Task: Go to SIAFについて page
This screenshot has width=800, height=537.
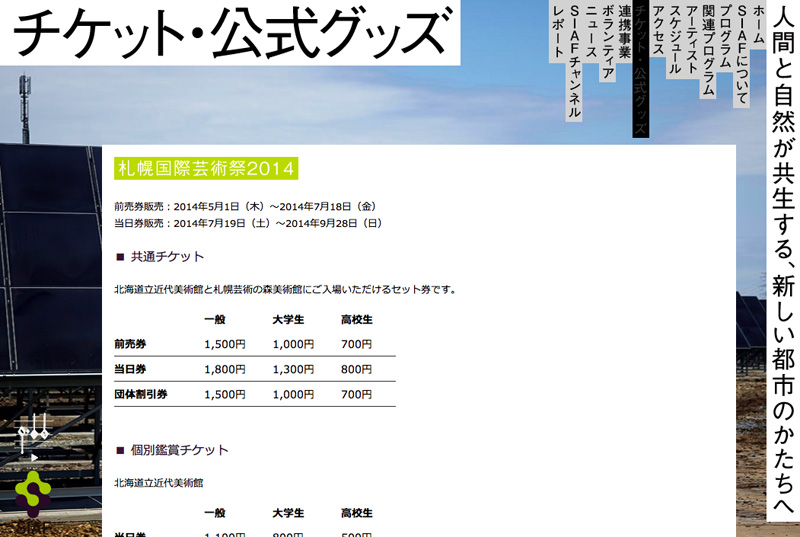Action: pyautogui.click(x=742, y=44)
